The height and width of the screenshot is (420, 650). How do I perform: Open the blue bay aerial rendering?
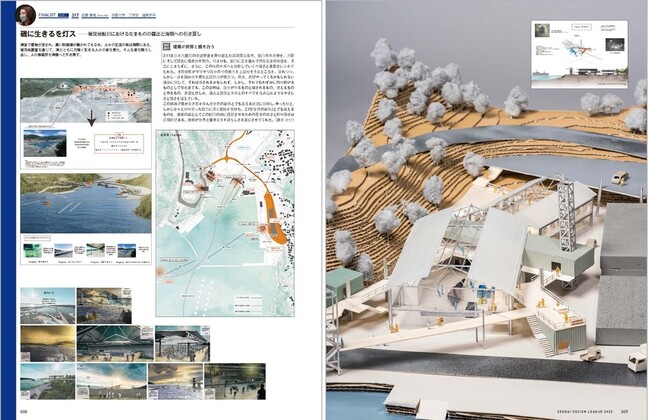(x=86, y=203)
